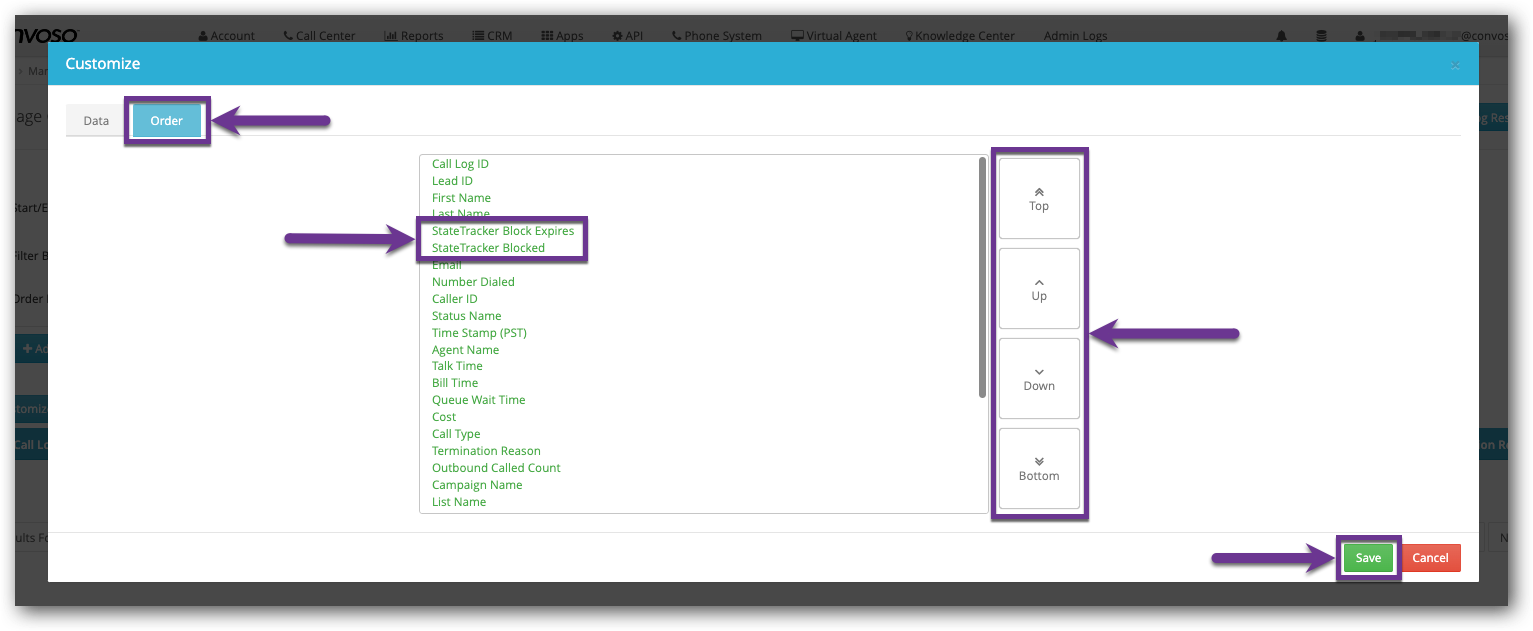The width and height of the screenshot is (1533, 631).
Task: Select Number Dialed field
Action: pos(473,282)
